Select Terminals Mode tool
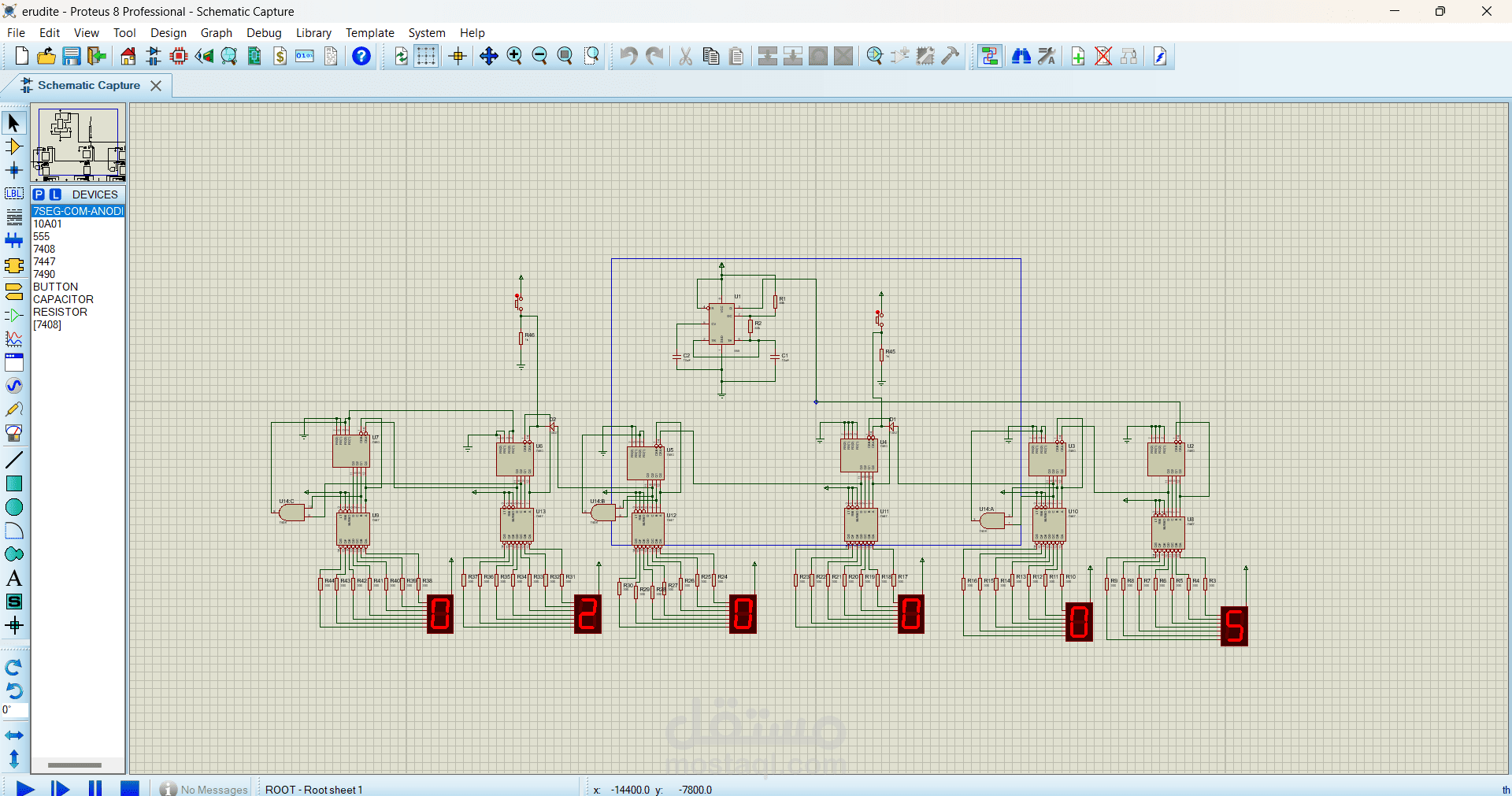 pos(14,292)
